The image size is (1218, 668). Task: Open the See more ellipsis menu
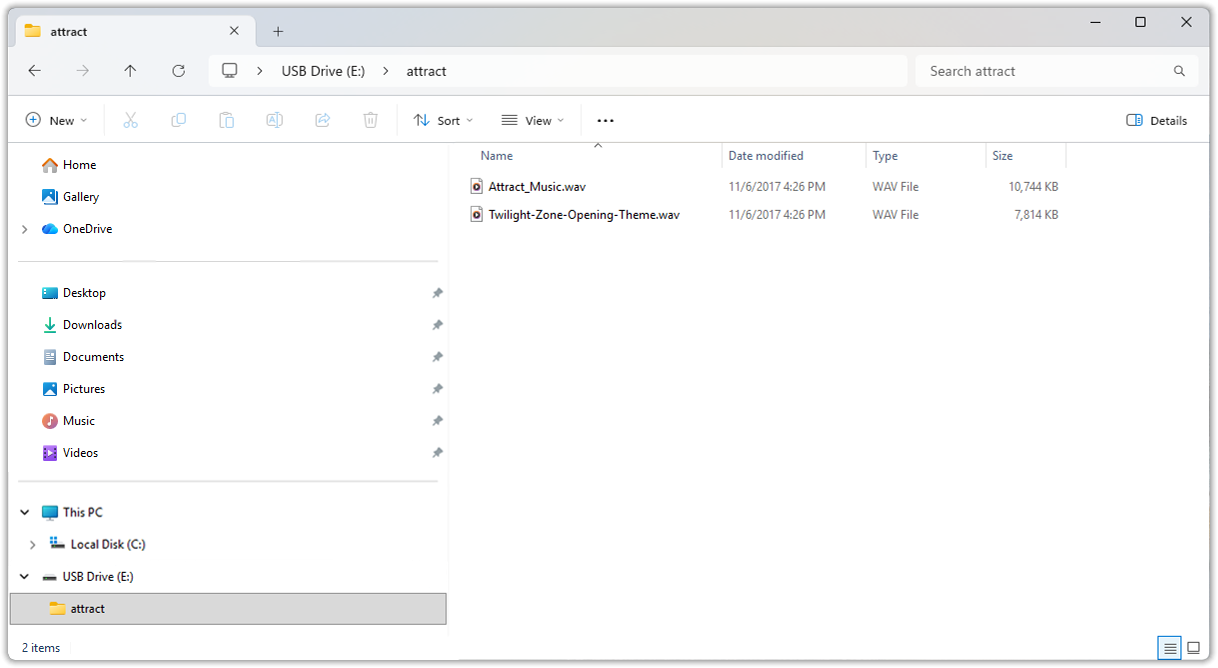click(605, 120)
